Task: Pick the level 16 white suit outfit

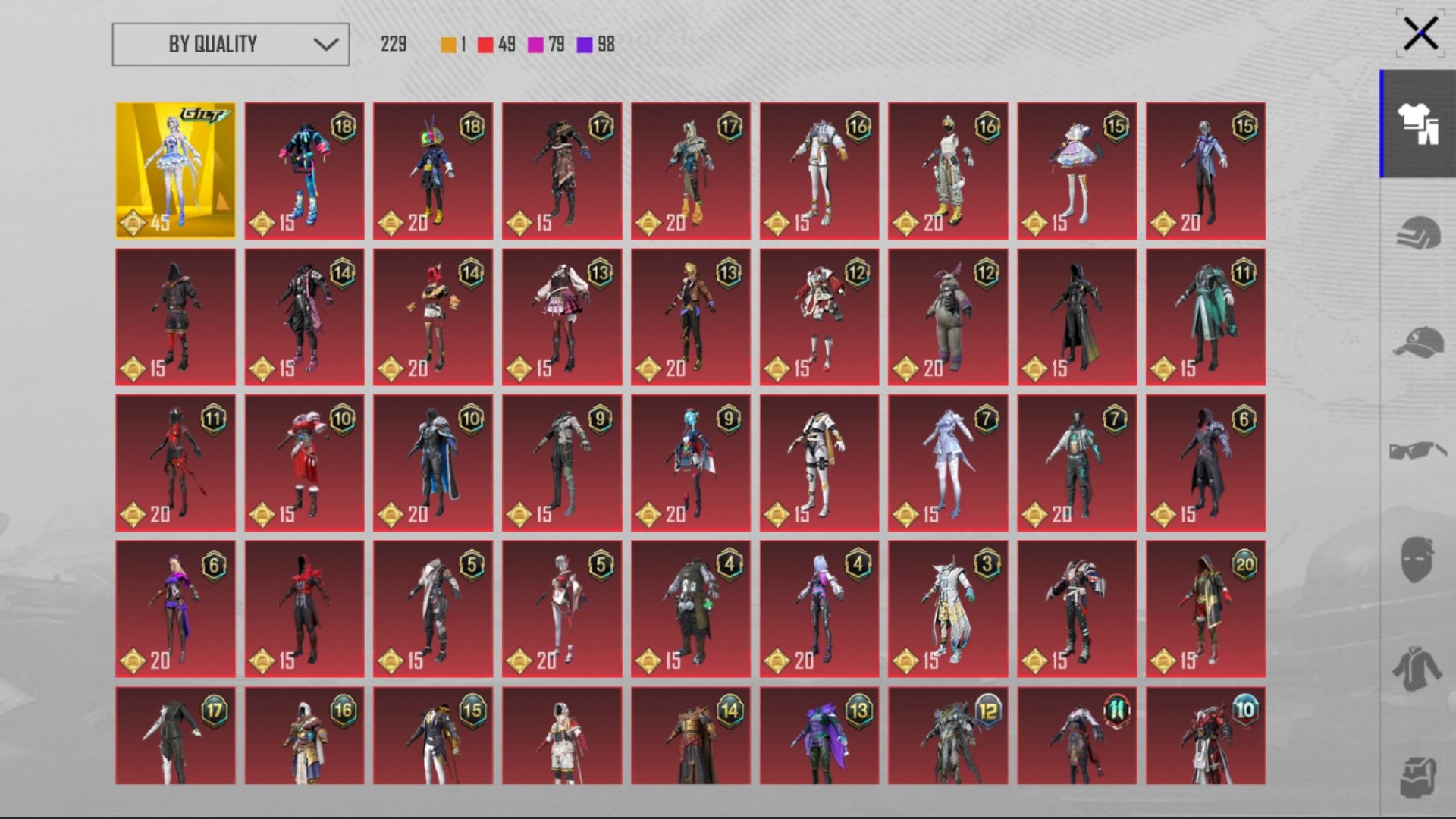Action: [x=819, y=171]
